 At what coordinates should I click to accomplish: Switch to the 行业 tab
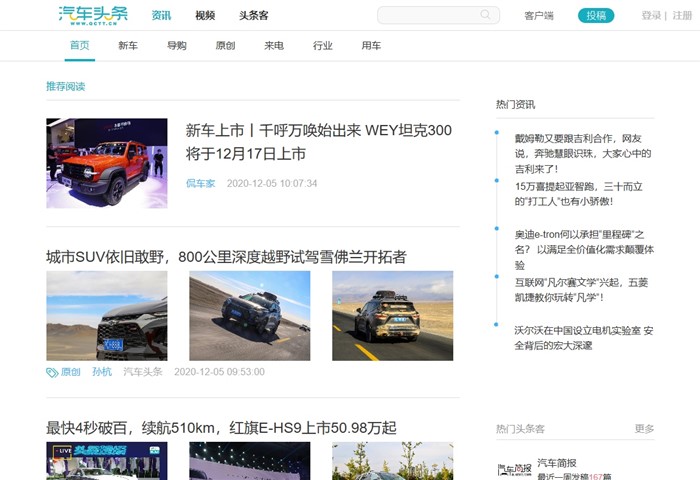323,45
